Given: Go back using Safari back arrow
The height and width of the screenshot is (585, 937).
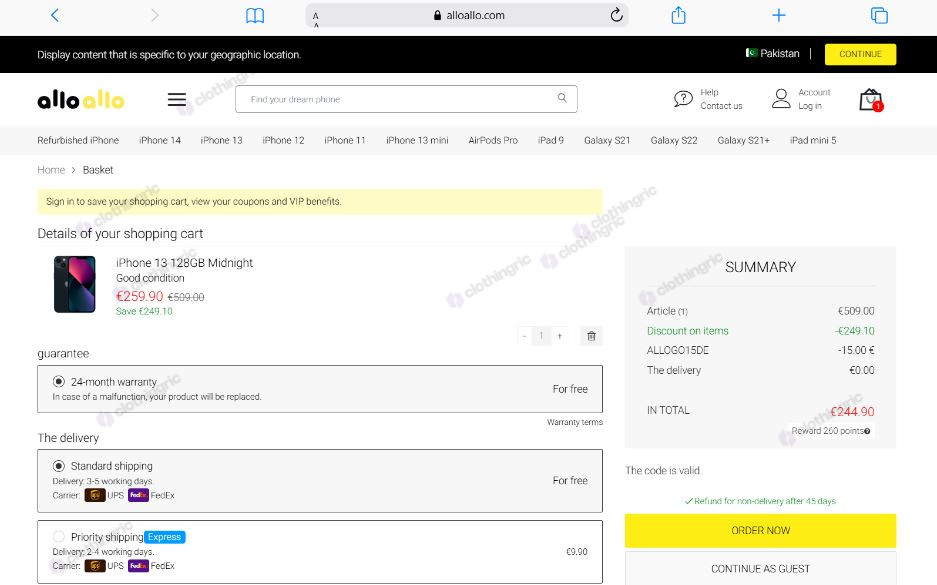Looking at the screenshot, I should [55, 16].
